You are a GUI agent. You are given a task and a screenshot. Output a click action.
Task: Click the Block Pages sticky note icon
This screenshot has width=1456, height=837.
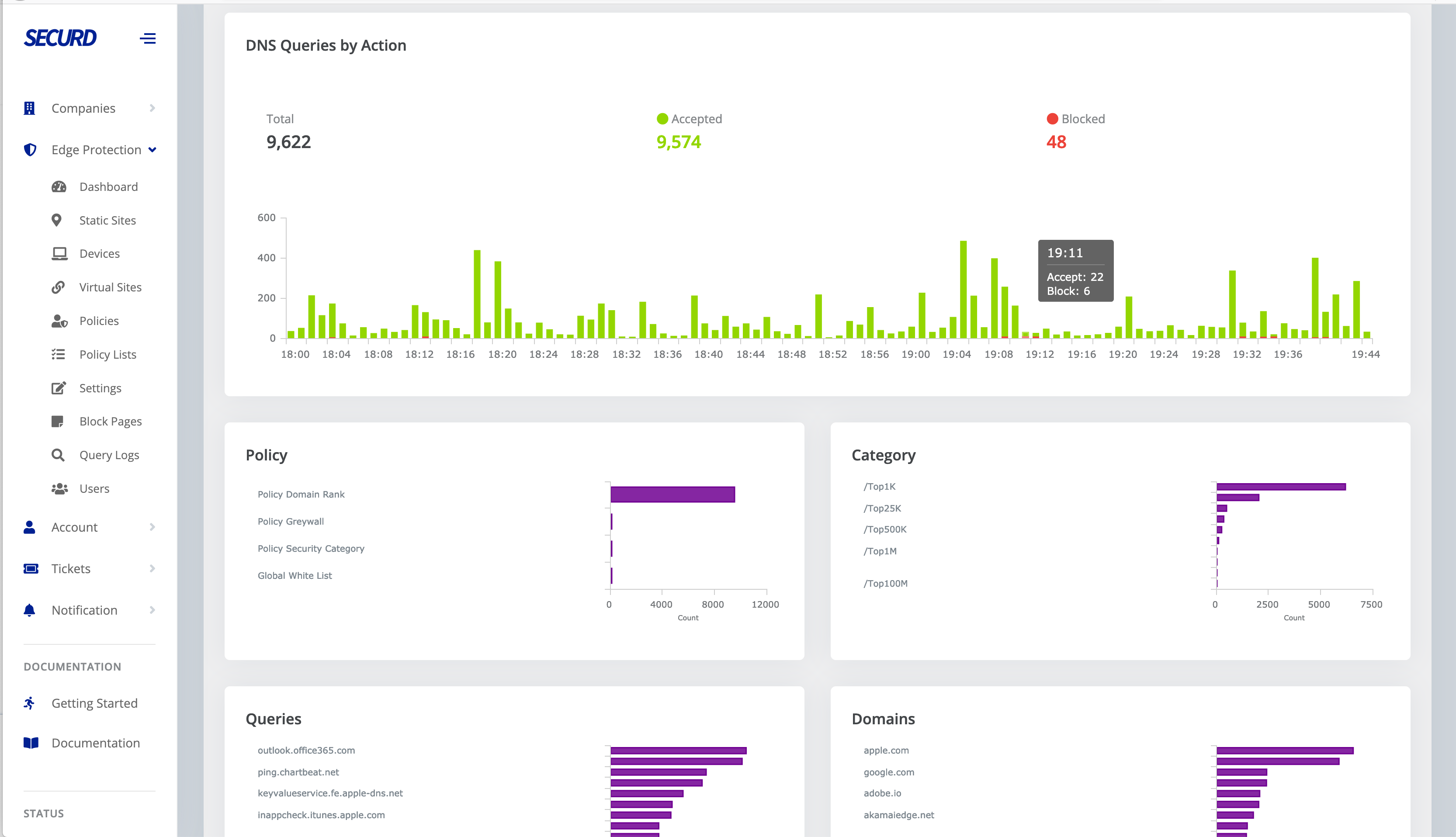(x=58, y=422)
